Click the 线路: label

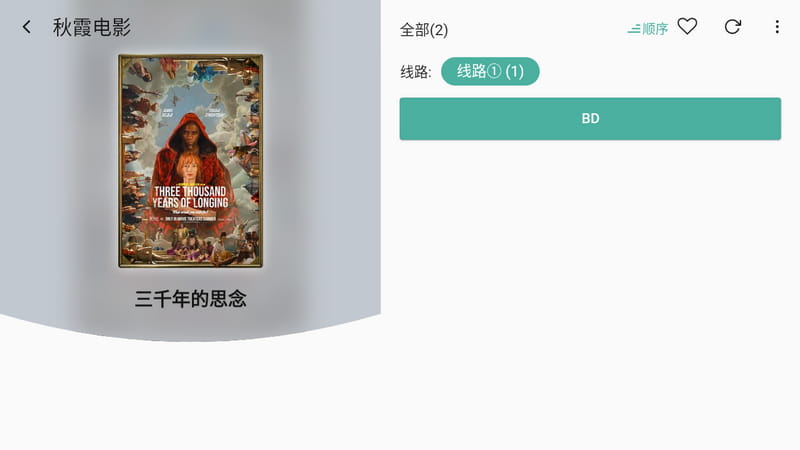(x=416, y=72)
